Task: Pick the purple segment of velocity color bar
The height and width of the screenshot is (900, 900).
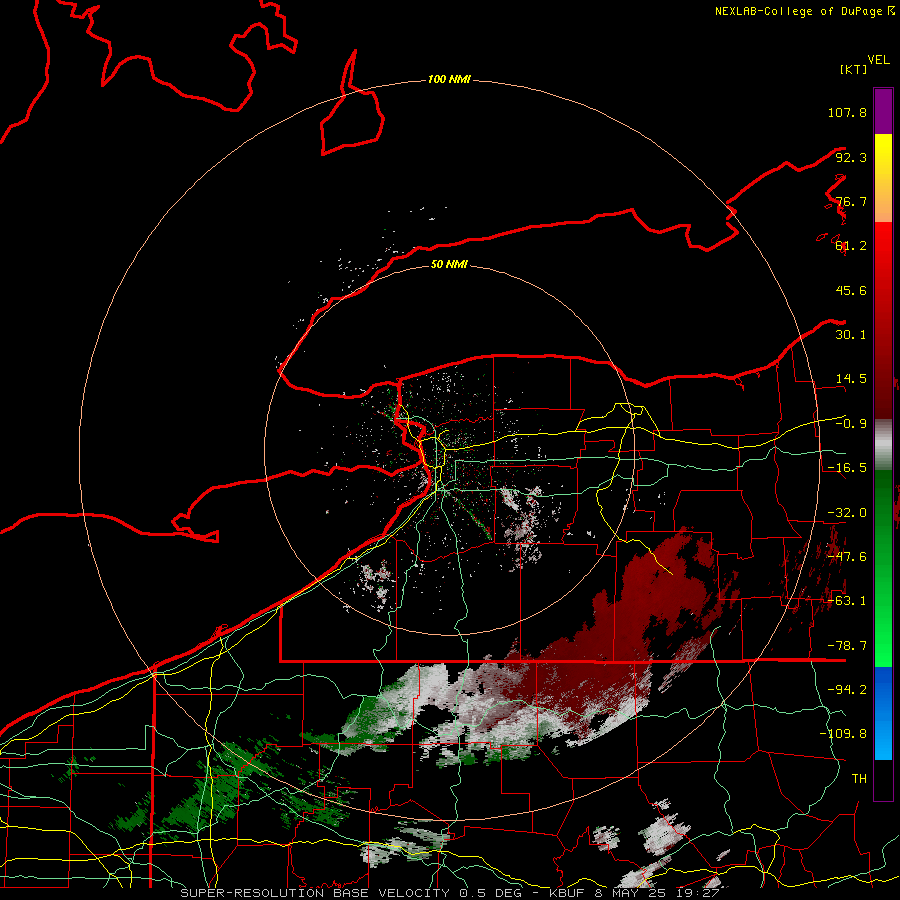Action: (883, 111)
